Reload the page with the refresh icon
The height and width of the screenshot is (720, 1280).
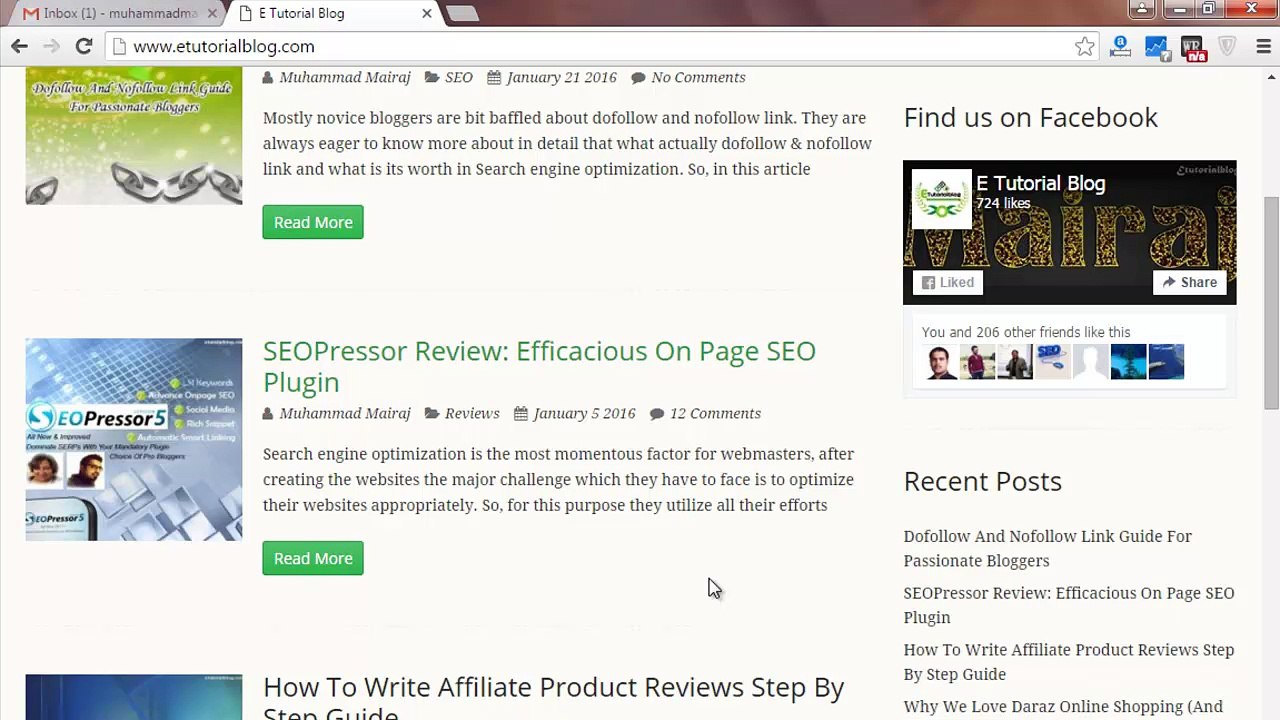(x=84, y=46)
